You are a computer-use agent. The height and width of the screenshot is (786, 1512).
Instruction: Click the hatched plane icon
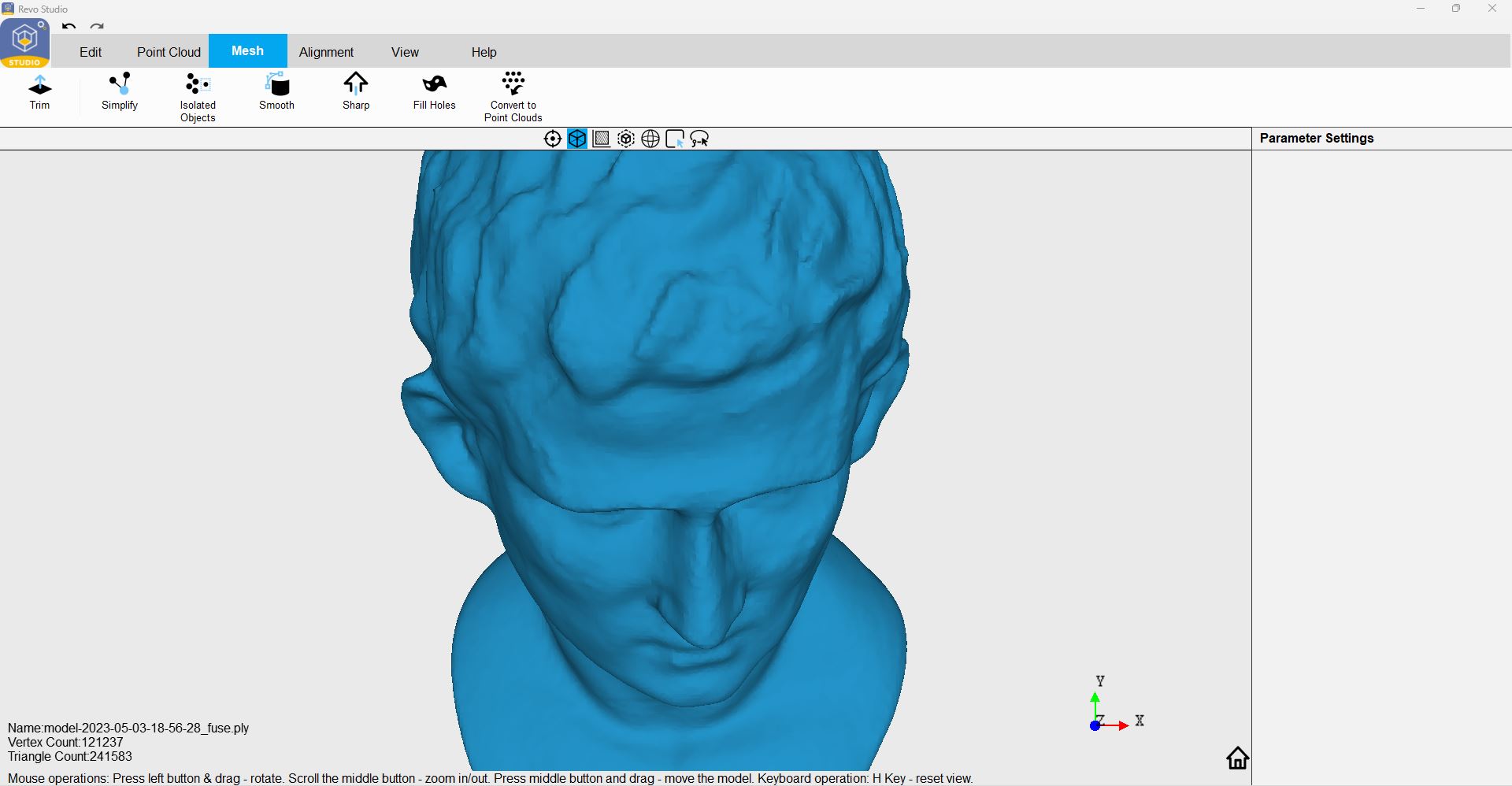pos(602,139)
